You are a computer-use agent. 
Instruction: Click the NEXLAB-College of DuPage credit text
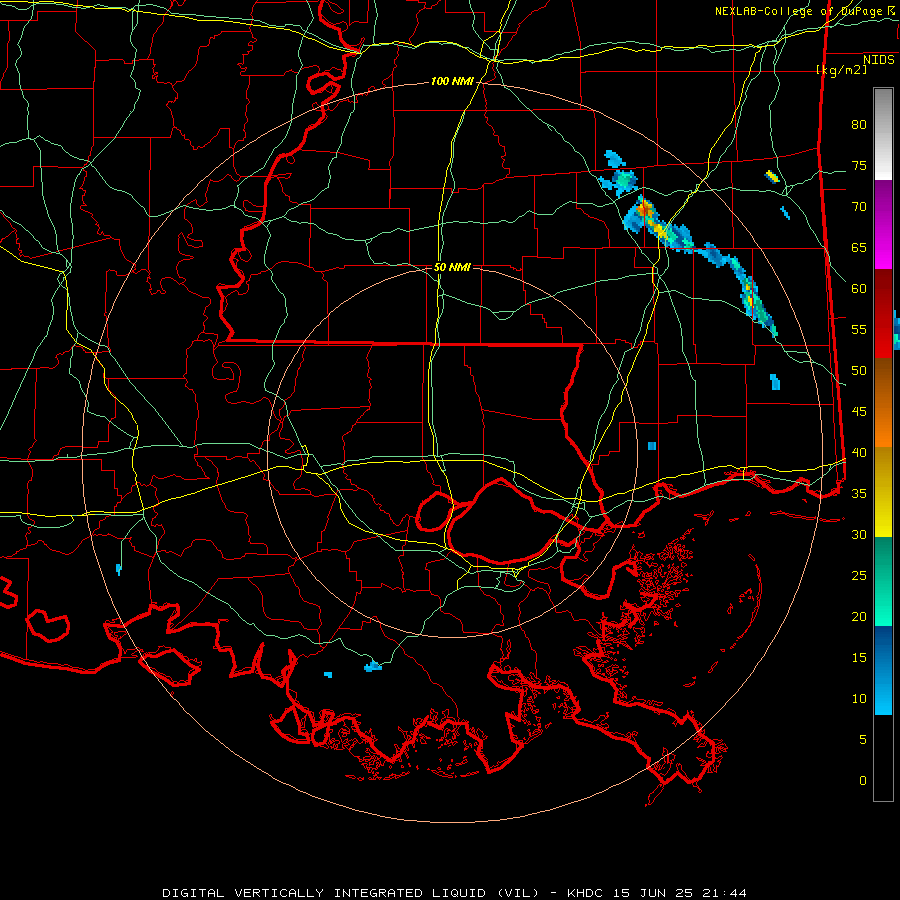[800, 11]
